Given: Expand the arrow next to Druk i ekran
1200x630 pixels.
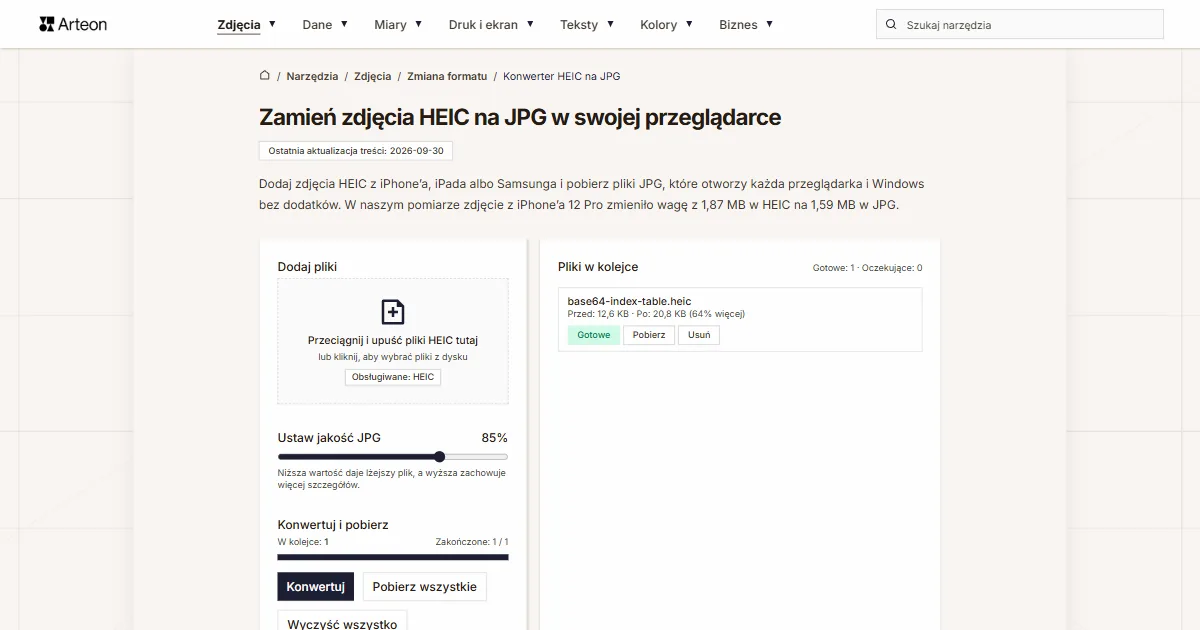Looking at the screenshot, I should click(530, 24).
